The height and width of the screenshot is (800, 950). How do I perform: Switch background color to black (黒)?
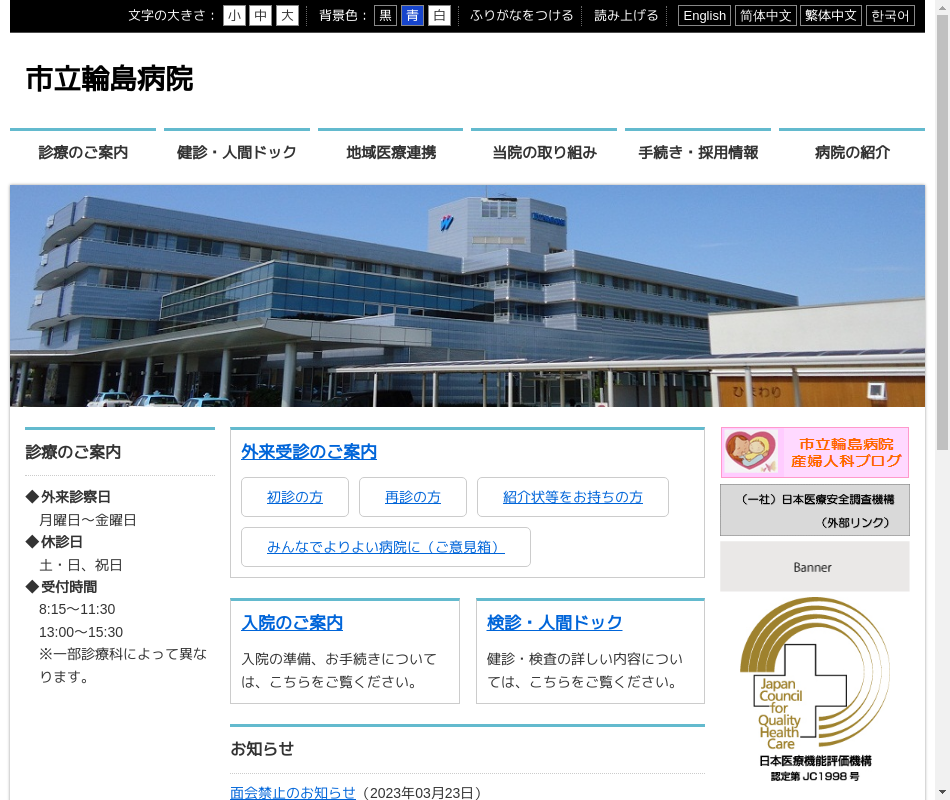[x=385, y=15]
